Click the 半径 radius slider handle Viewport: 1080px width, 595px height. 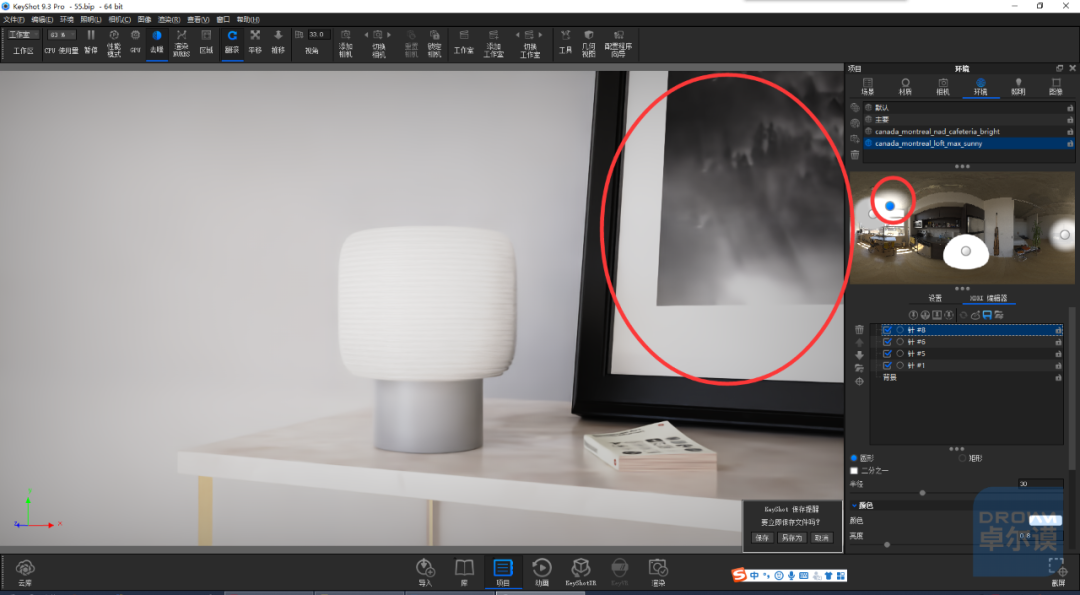[922, 493]
